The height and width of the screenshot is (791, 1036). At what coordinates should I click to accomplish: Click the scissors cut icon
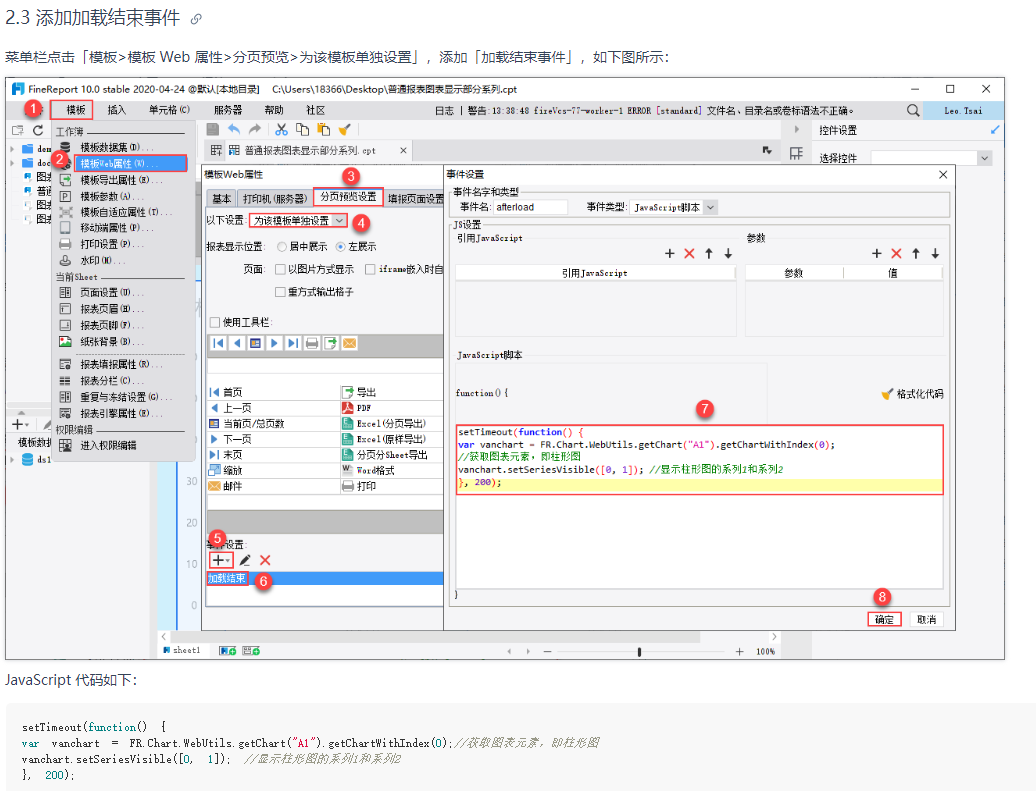(281, 130)
